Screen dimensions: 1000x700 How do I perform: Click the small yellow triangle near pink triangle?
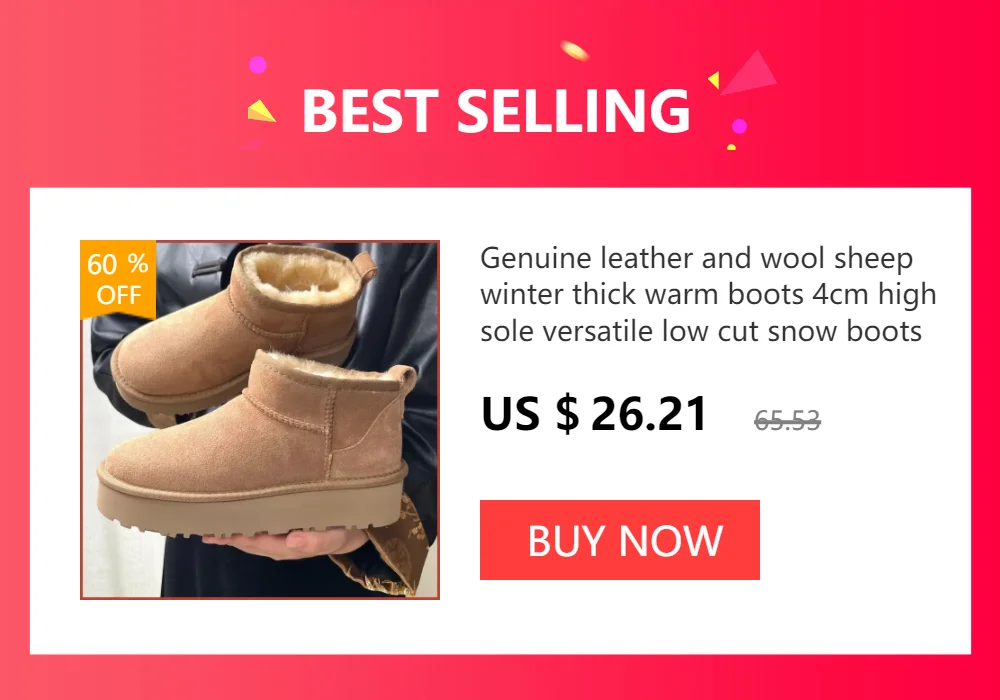pos(714,80)
